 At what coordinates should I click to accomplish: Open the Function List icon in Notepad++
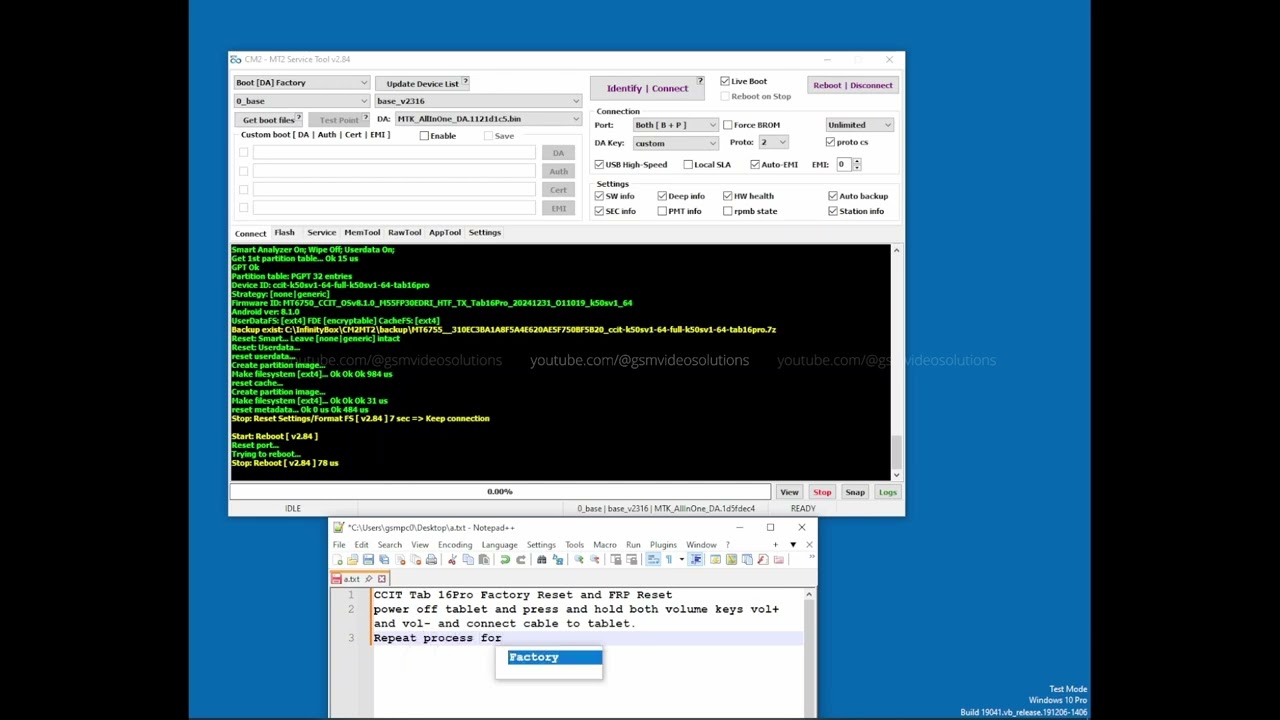763,559
